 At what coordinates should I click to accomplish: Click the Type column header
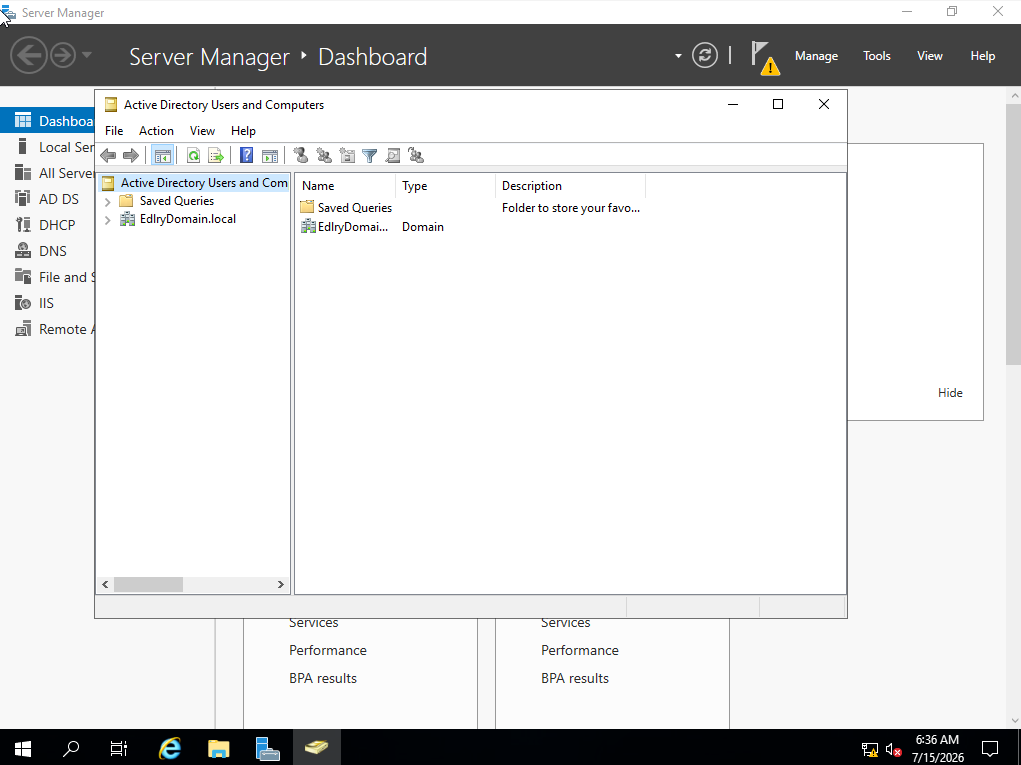click(445, 186)
